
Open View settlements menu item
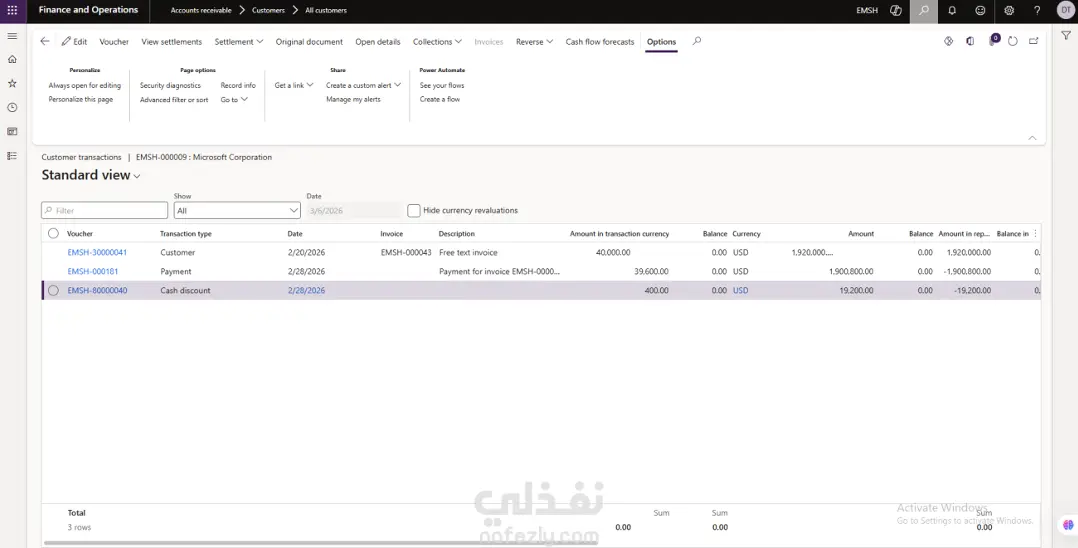[x=172, y=41]
